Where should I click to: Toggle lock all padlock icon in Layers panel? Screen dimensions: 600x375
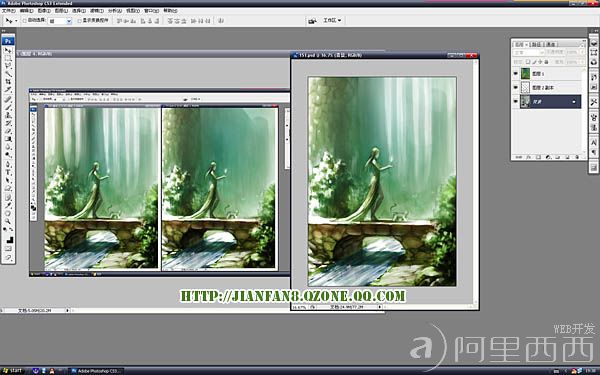coord(546,62)
